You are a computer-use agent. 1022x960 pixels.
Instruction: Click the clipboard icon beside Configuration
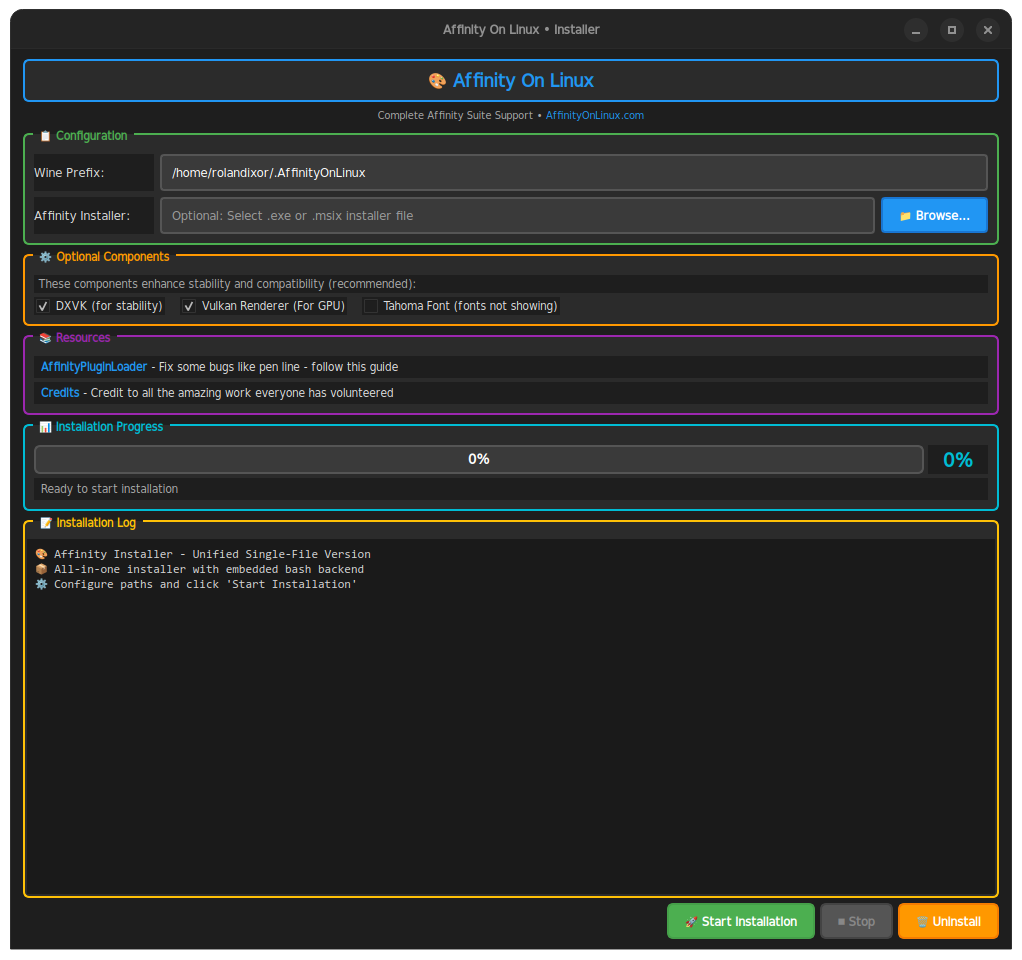[43, 135]
